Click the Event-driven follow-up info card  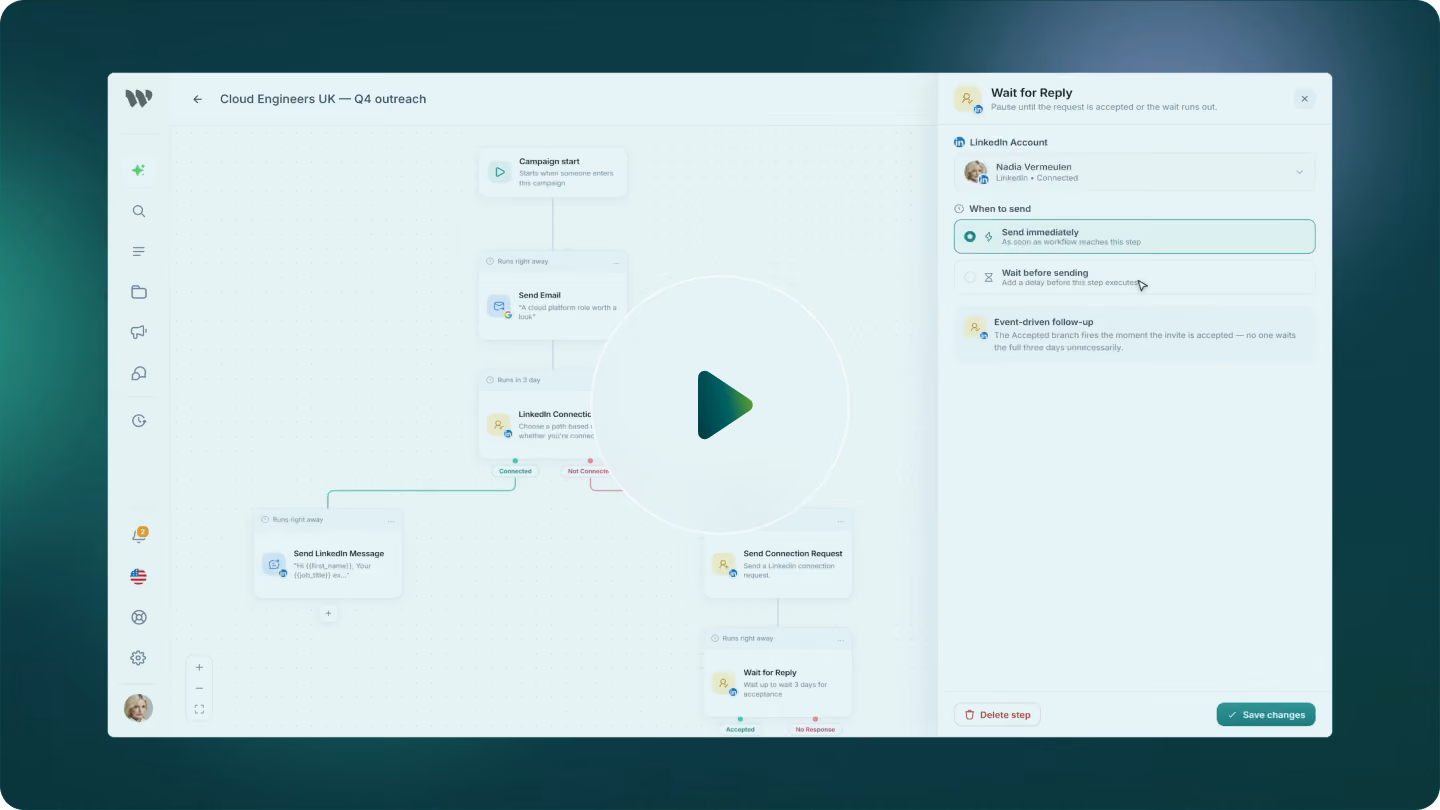tap(1134, 335)
